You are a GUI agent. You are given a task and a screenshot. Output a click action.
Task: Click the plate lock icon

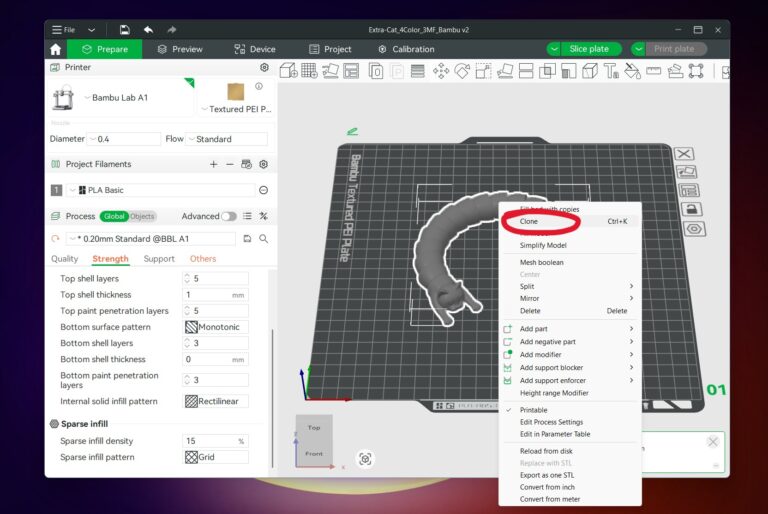691,209
